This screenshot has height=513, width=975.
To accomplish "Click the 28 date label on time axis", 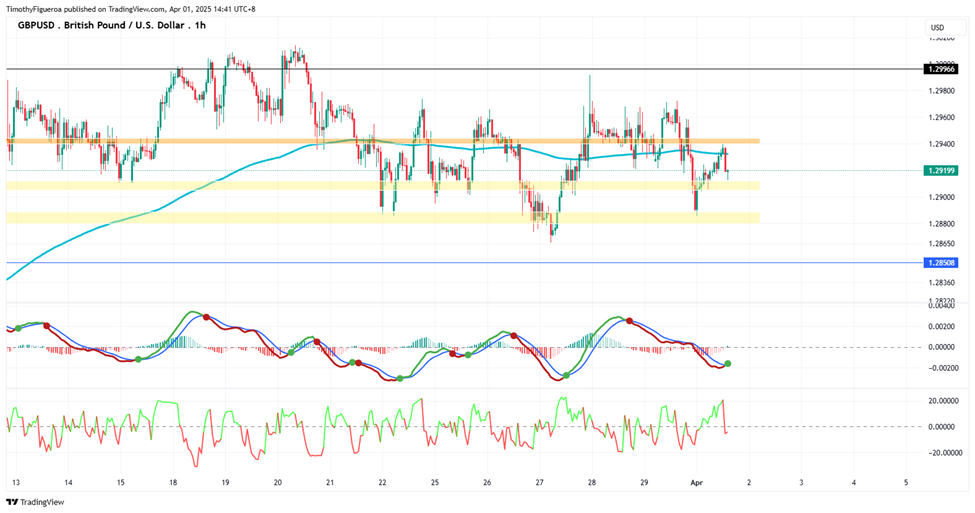I will (591, 483).
